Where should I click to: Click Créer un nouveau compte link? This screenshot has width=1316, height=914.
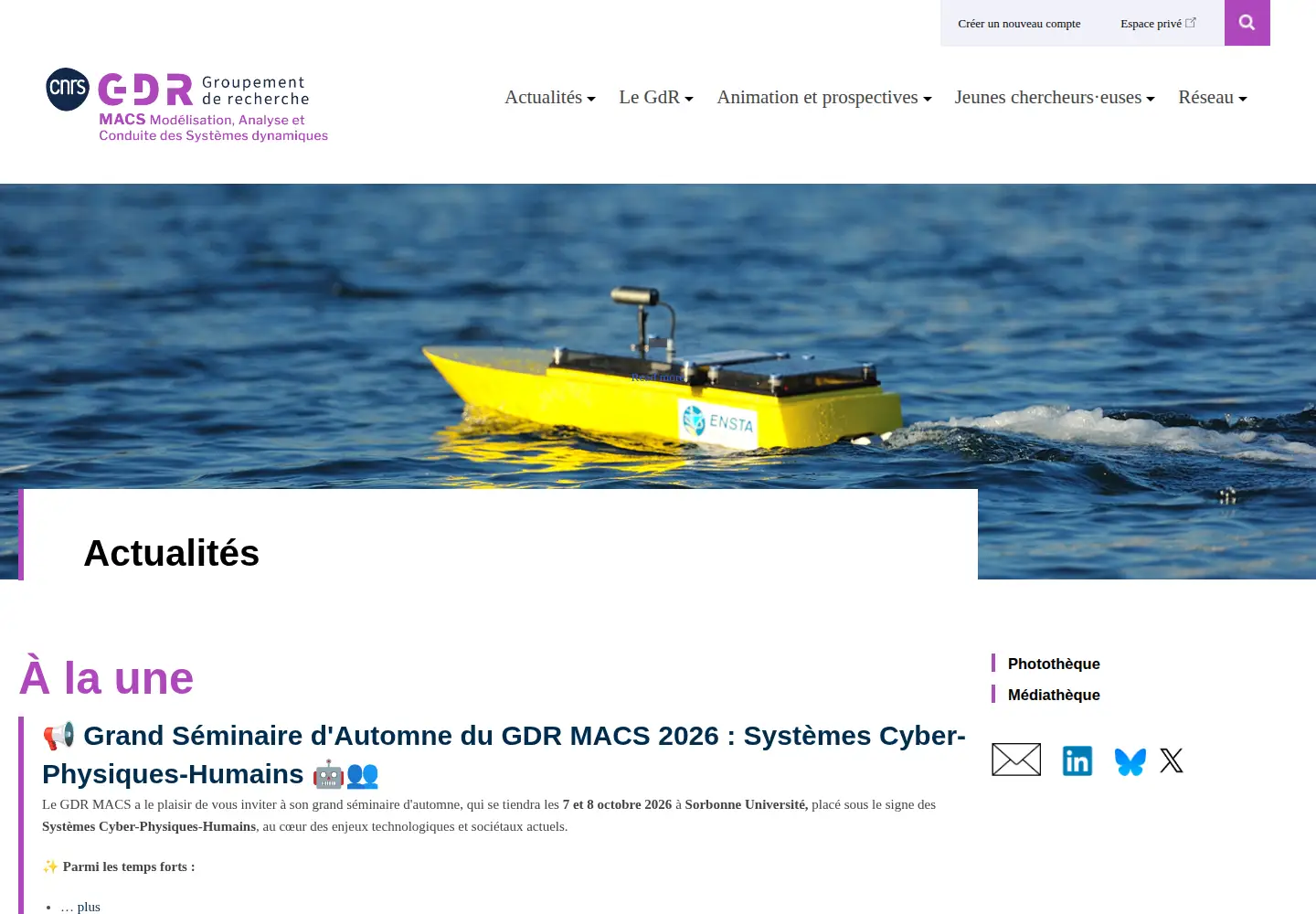[x=1019, y=24]
